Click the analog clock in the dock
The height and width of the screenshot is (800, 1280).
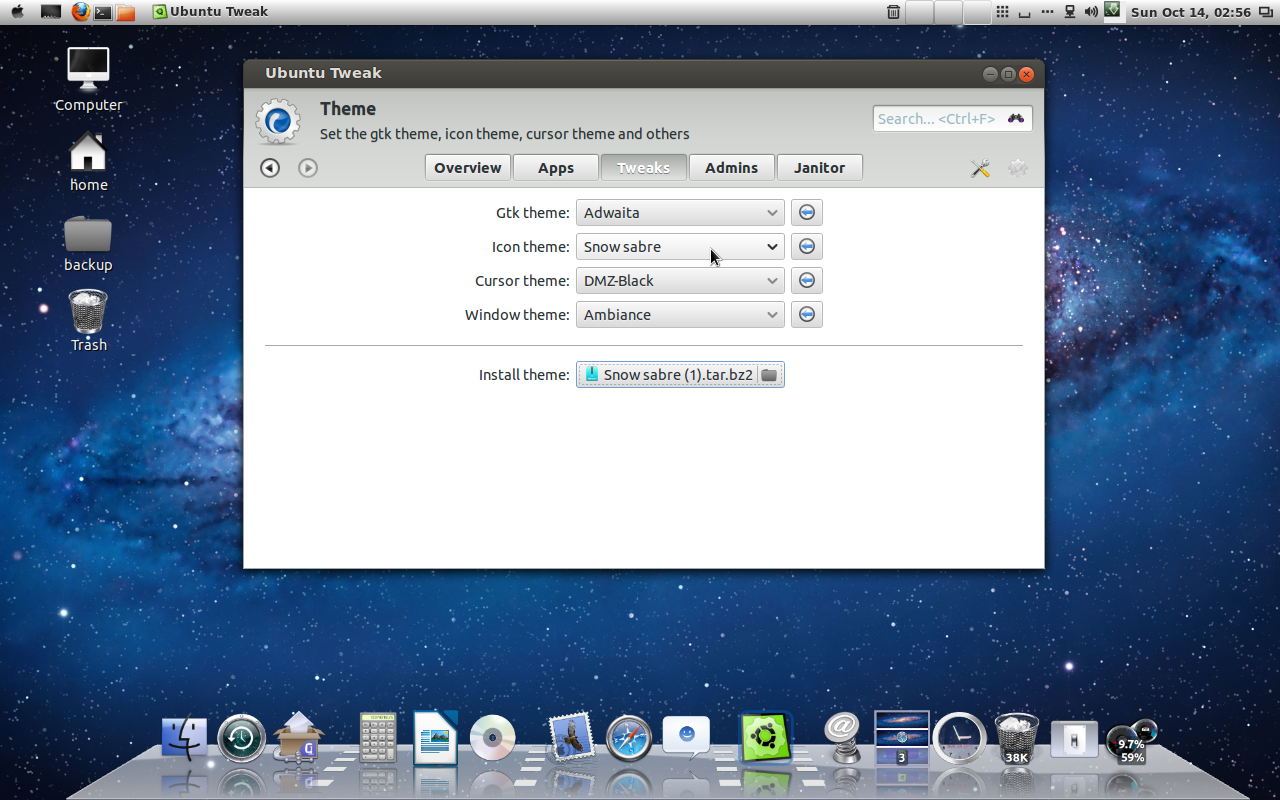[959, 739]
